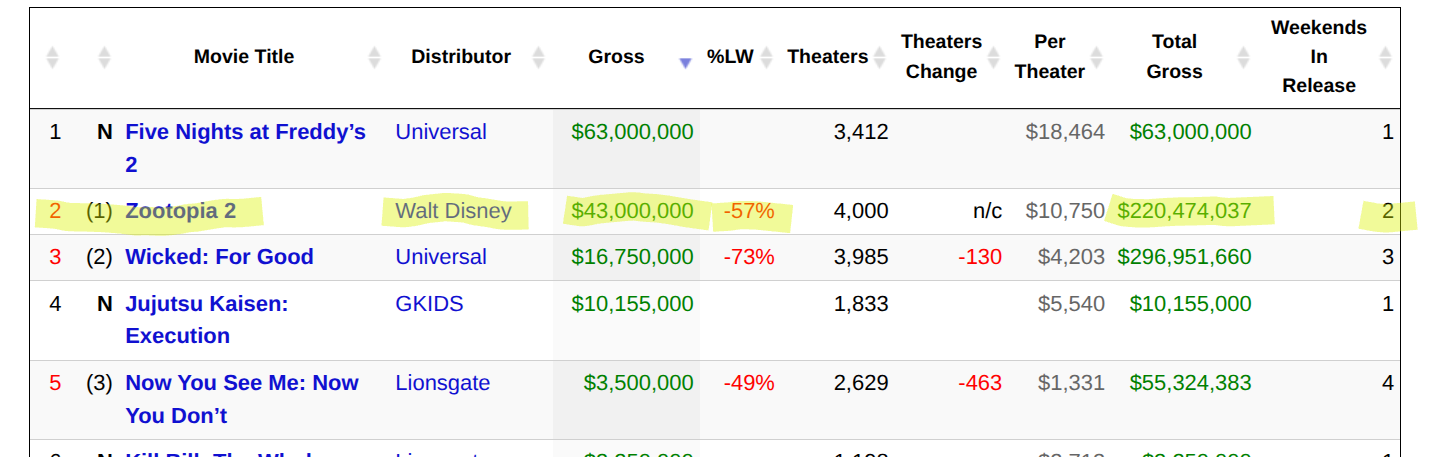Screen dimensions: 1429x457
Task: Sort by %LW using its arrows
Action: (767, 57)
